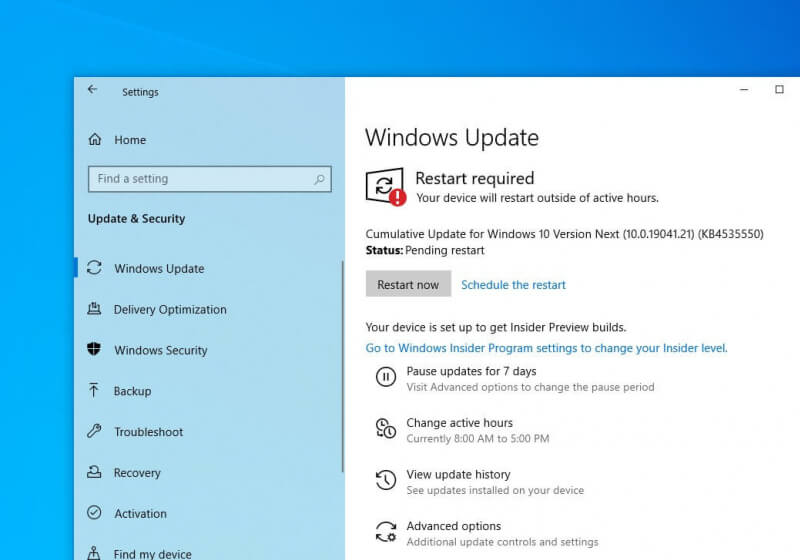Click the Troubleshoot wrench icon
Image resolution: width=800 pixels, height=560 pixels.
click(x=95, y=432)
